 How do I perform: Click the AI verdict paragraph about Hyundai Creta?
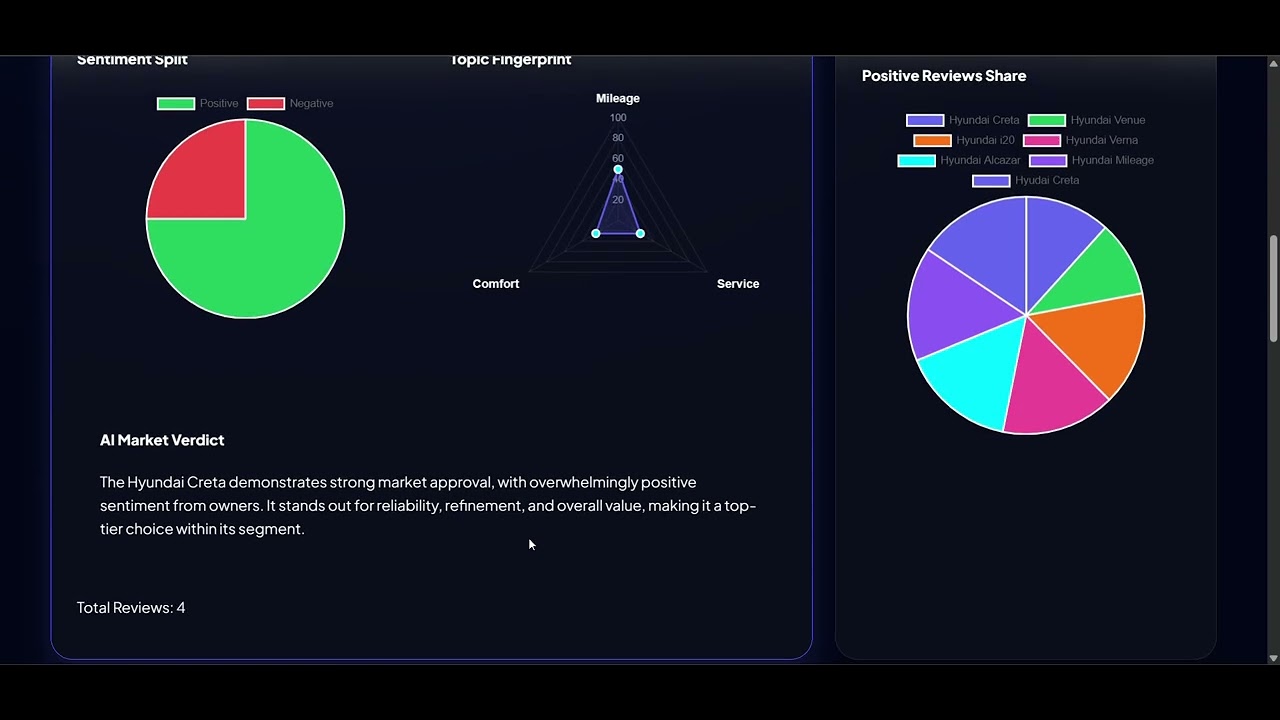[428, 505]
